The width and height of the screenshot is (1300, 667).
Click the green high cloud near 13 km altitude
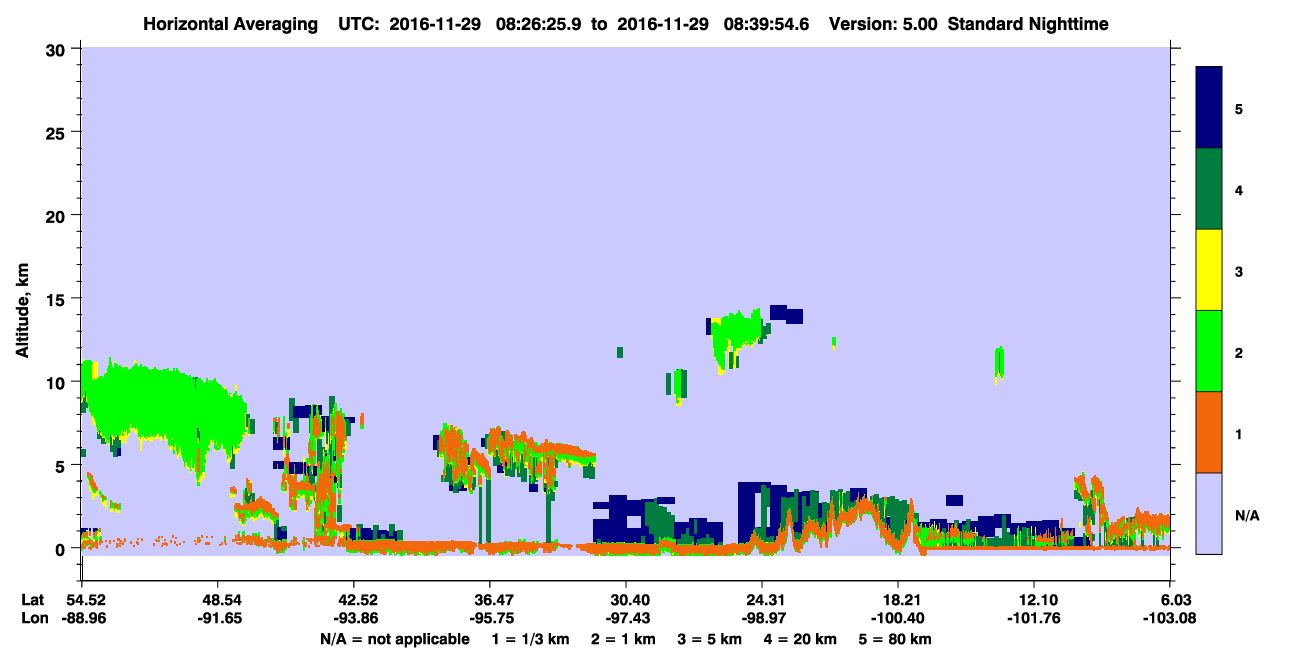(738, 338)
